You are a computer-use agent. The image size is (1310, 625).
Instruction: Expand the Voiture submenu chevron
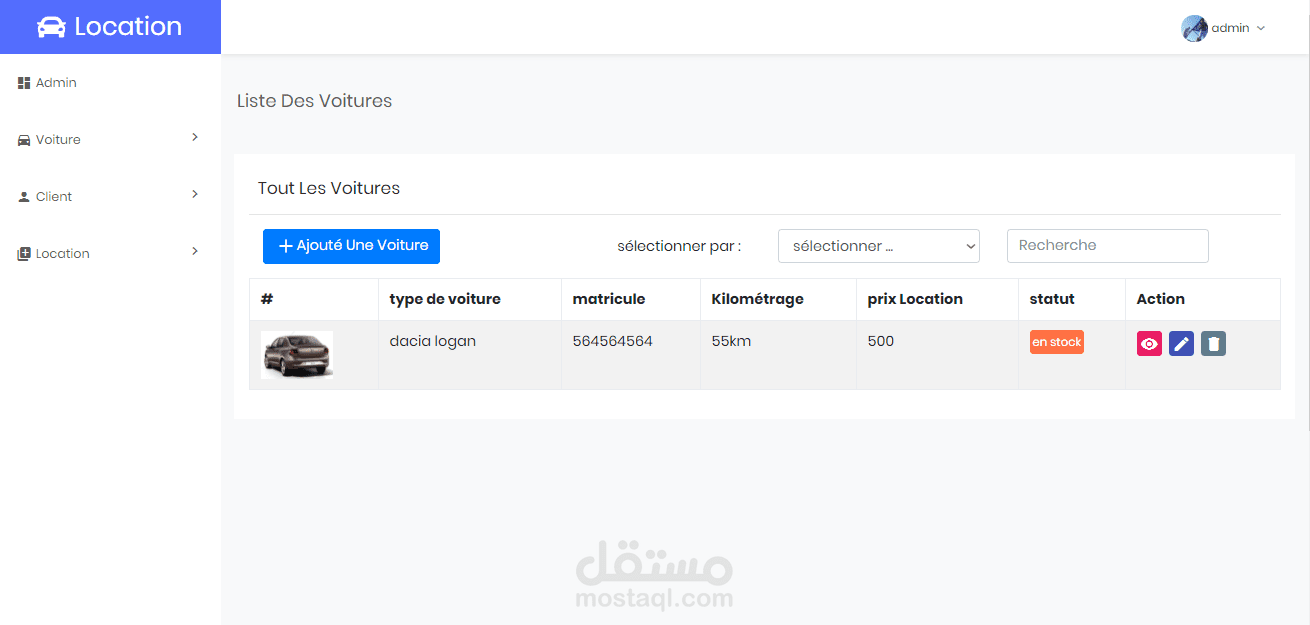tap(195, 137)
